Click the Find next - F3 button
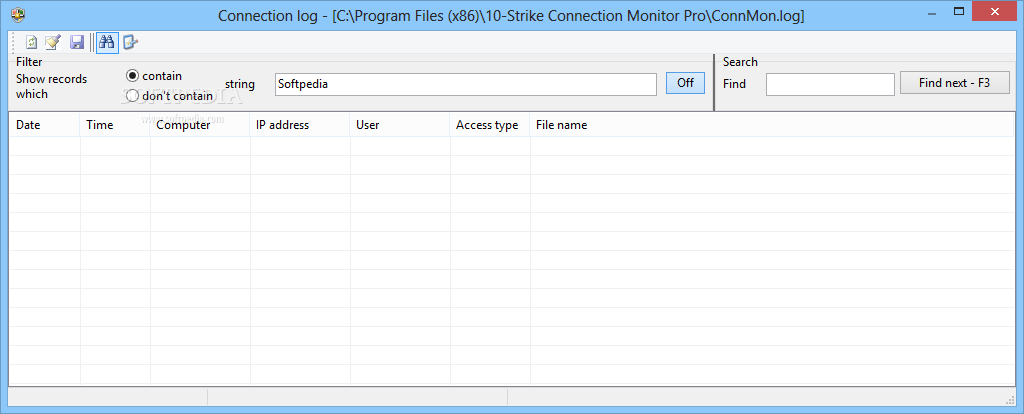Screen dimensions: 1024x414 pyautogui.click(x=954, y=83)
